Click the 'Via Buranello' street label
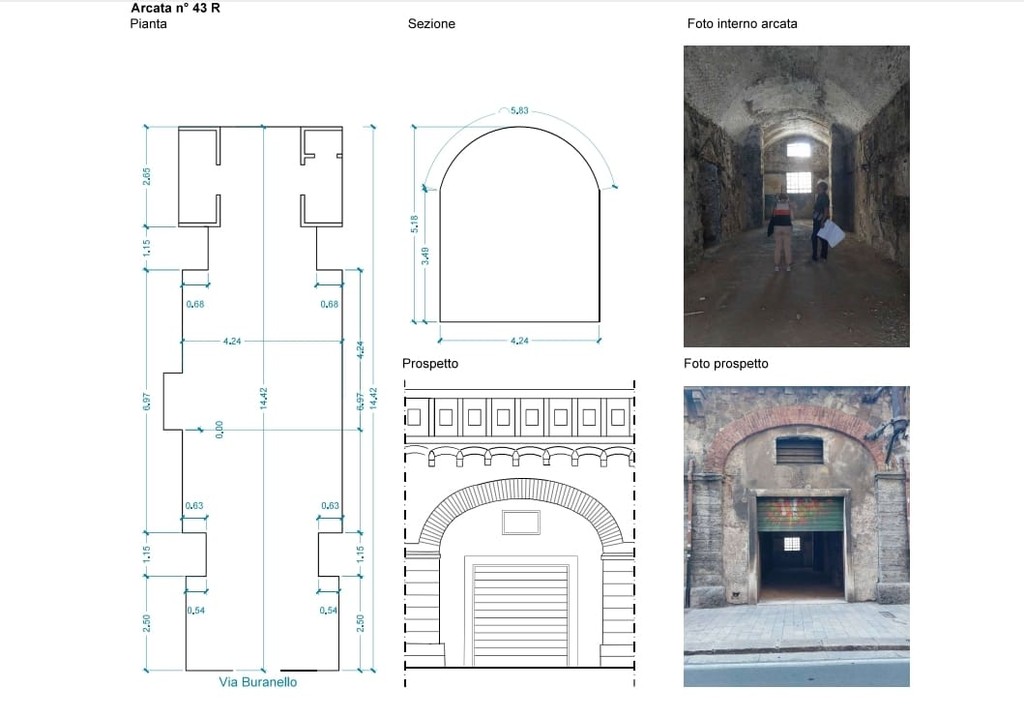This screenshot has height=718, width=1024. (258, 682)
